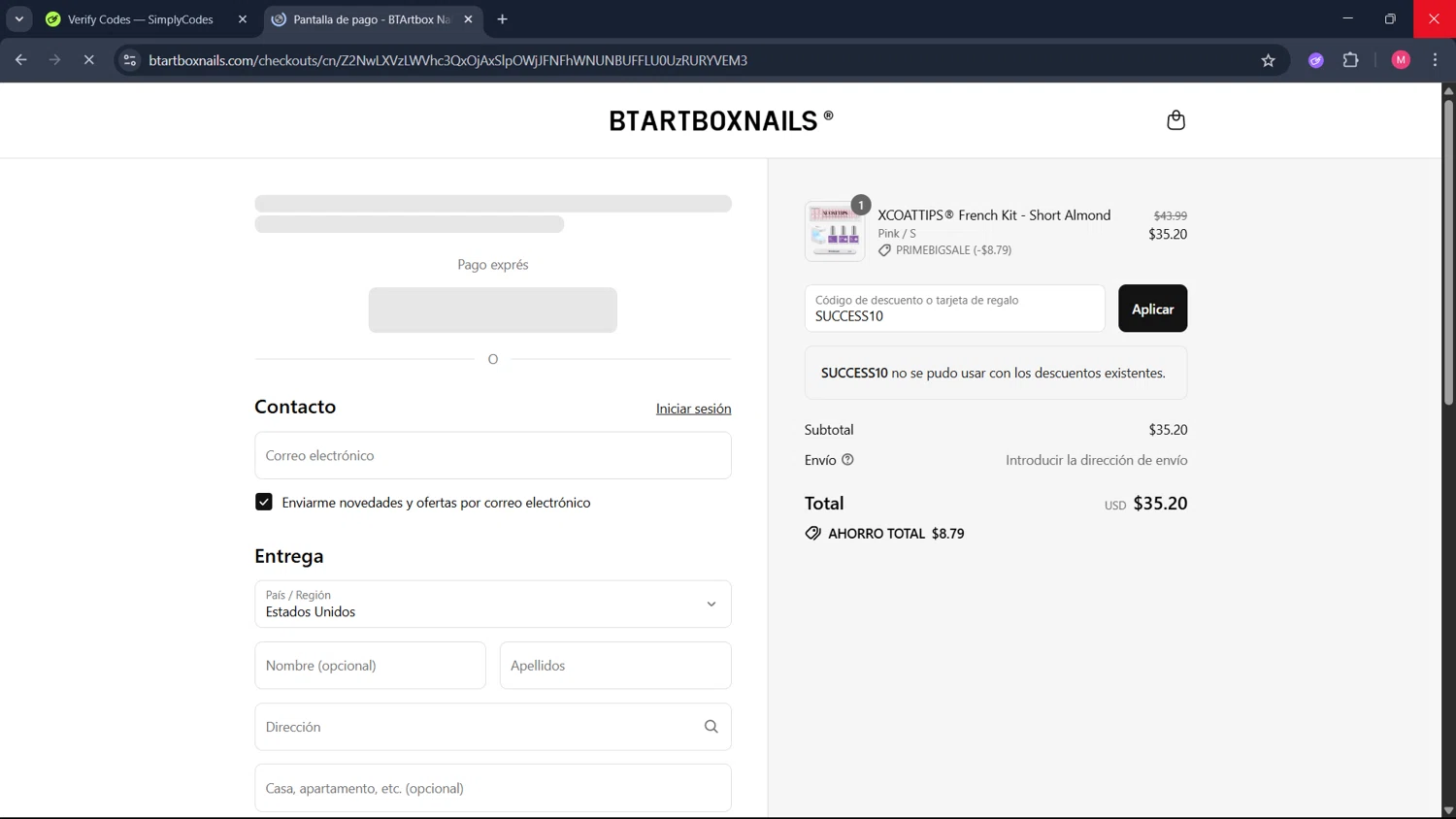
Task: Click the Apellidos field
Action: point(615,666)
